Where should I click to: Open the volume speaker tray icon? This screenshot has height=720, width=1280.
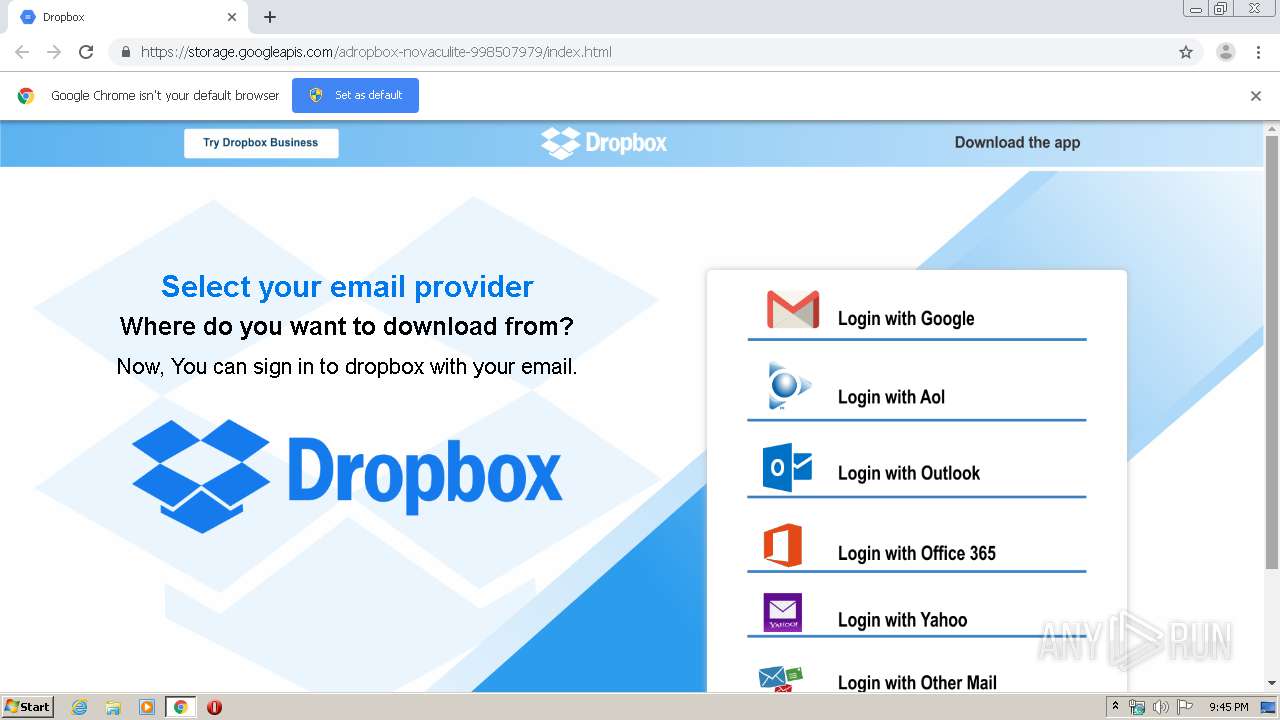pos(1160,707)
